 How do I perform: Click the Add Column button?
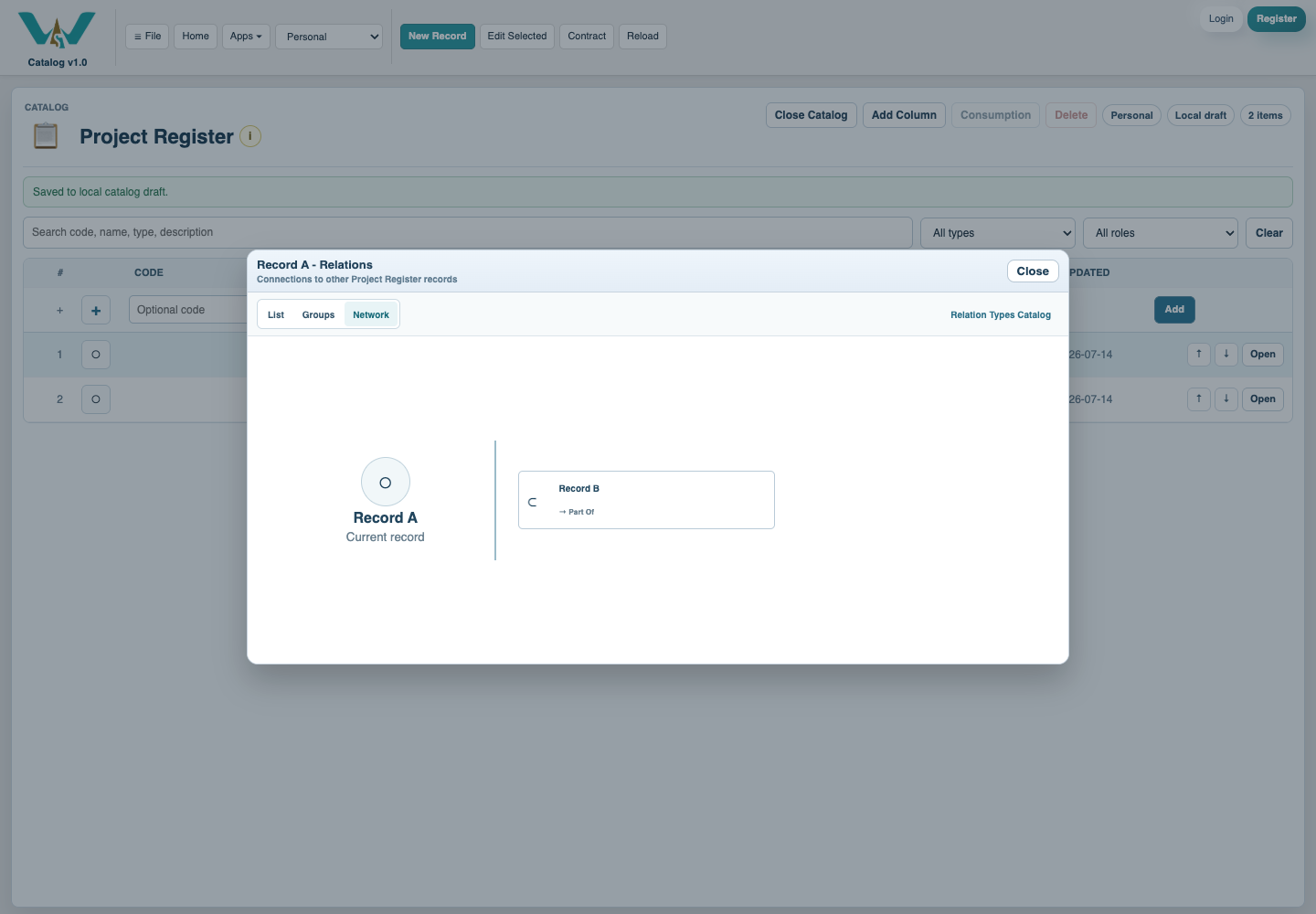[x=904, y=115]
